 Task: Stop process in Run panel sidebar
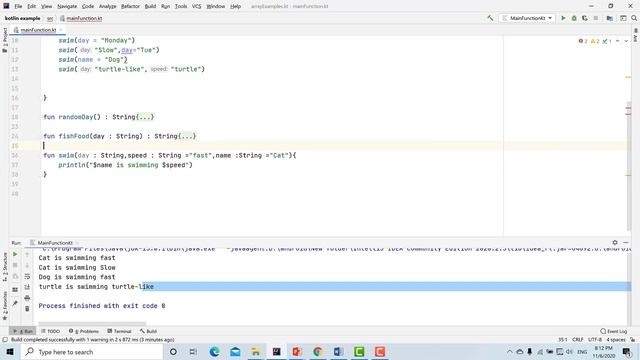coord(15,265)
